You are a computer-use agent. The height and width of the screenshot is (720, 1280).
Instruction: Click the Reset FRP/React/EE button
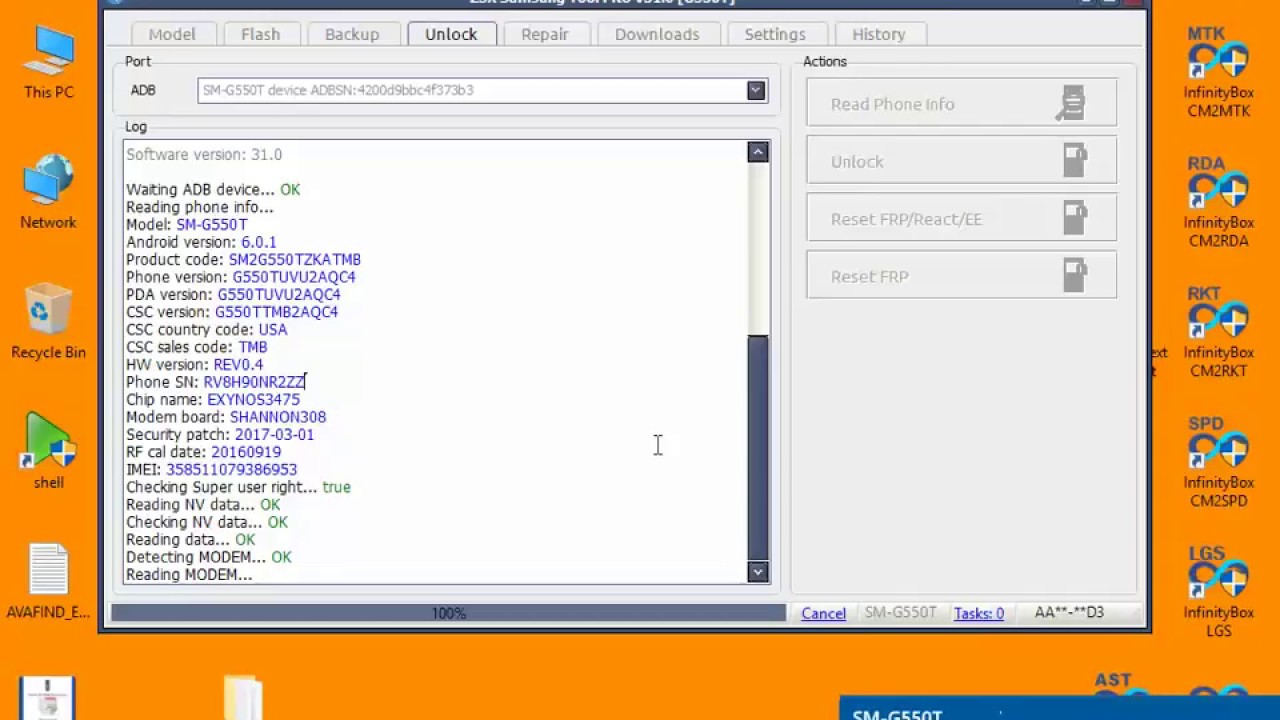click(961, 219)
